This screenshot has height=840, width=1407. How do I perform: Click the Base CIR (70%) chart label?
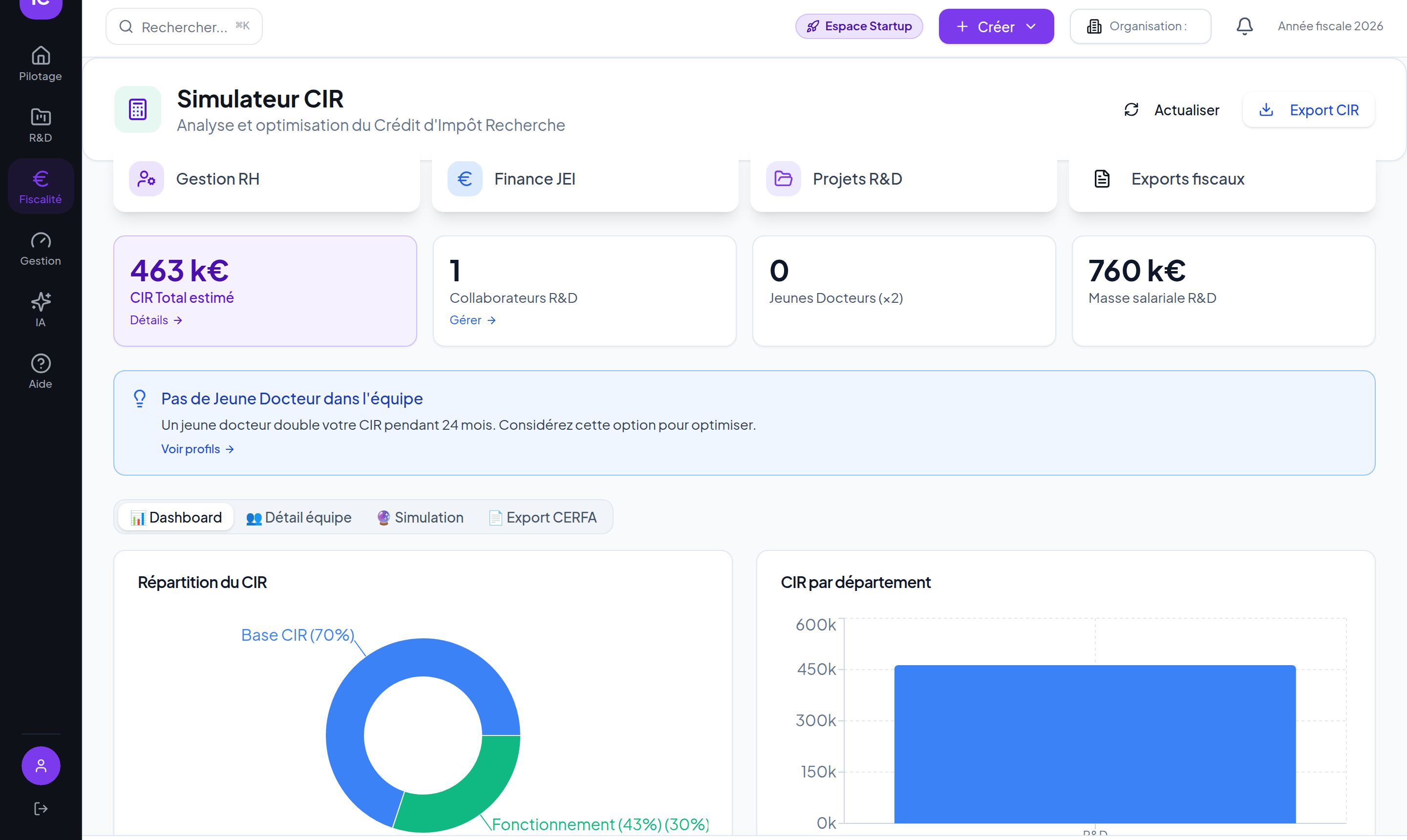click(297, 635)
